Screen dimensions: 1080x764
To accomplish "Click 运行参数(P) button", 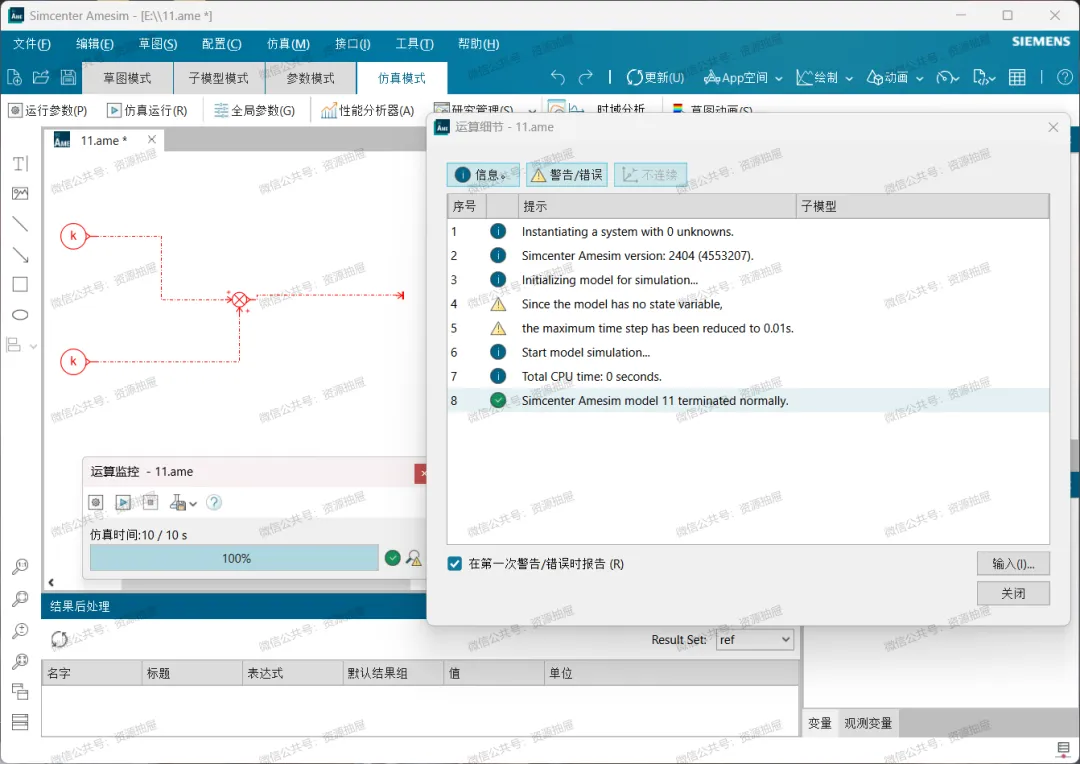I will 48,110.
